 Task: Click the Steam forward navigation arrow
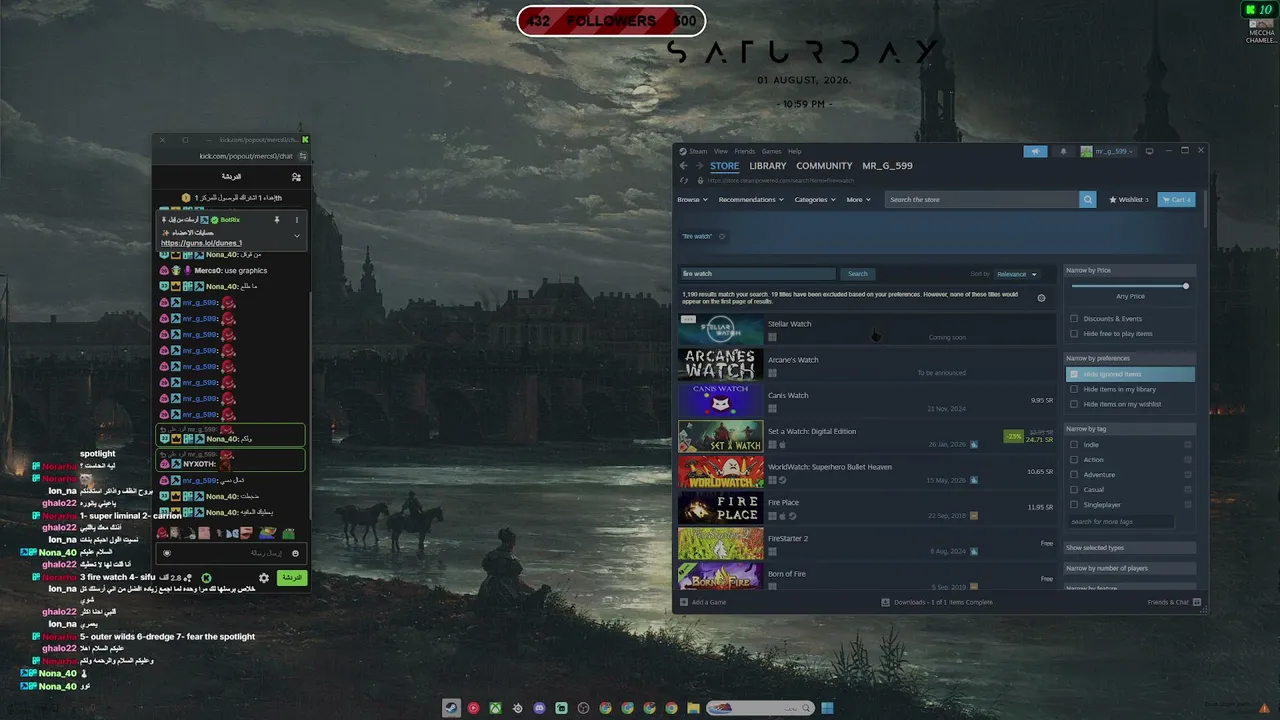pyautogui.click(x=699, y=166)
